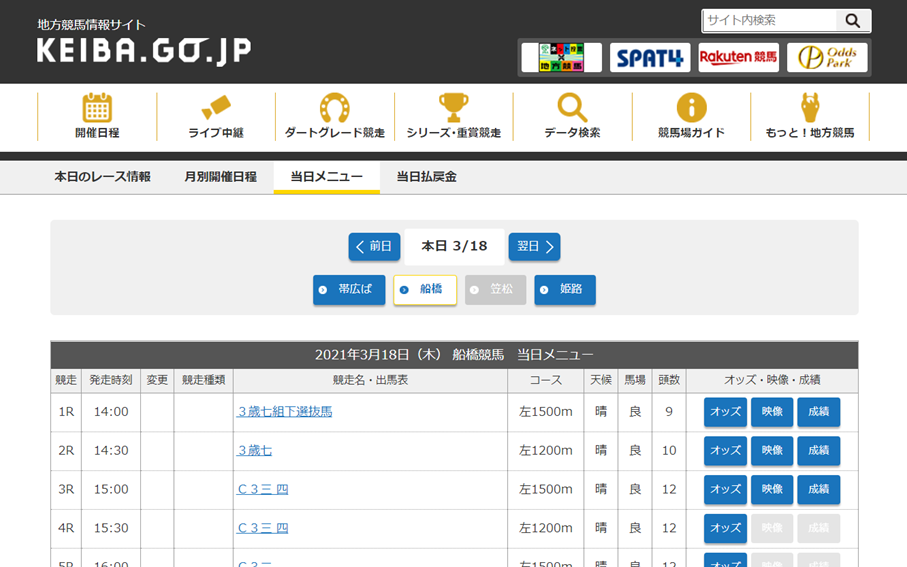Image resolution: width=907 pixels, height=567 pixels.
Task: Open the SPAT4 banner
Action: click(650, 58)
